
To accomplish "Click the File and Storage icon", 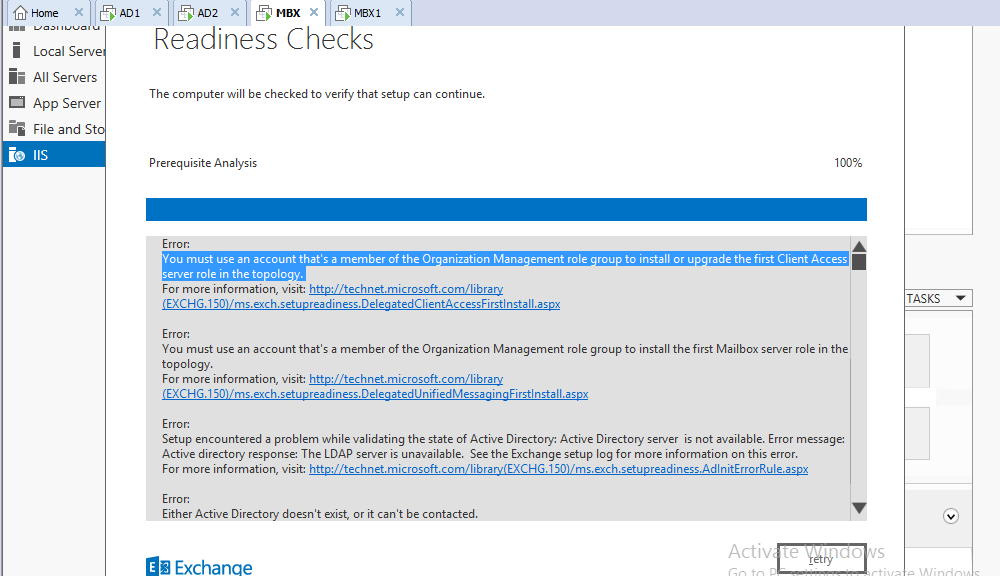I will [x=17, y=128].
